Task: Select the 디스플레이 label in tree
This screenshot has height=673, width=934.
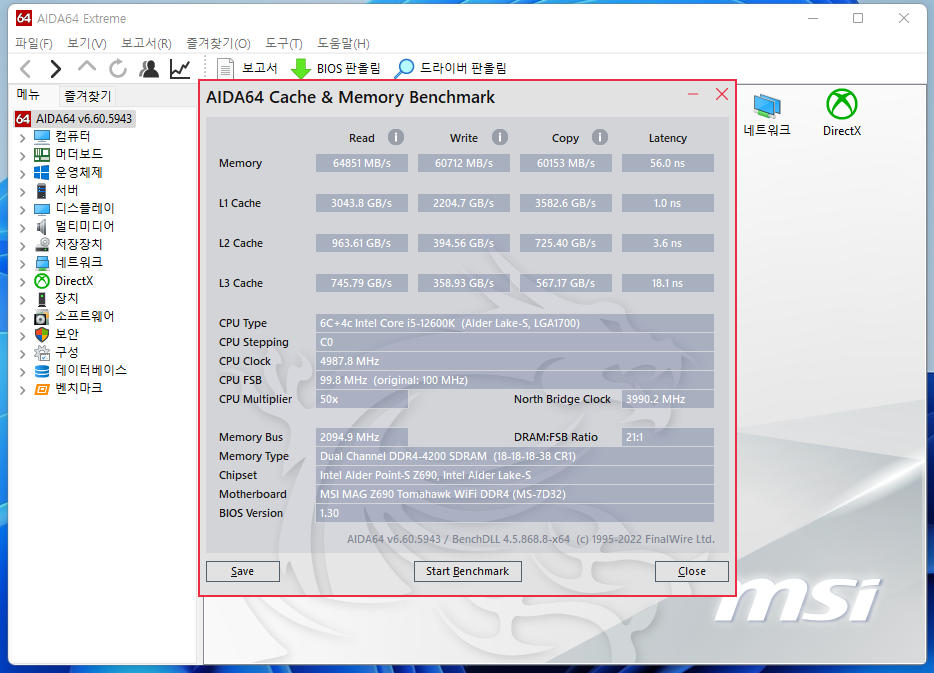Action: [85, 209]
